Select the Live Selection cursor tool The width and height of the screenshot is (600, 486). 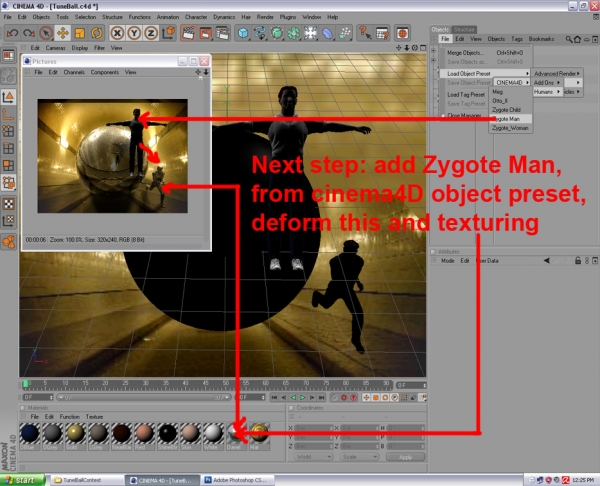(46, 33)
